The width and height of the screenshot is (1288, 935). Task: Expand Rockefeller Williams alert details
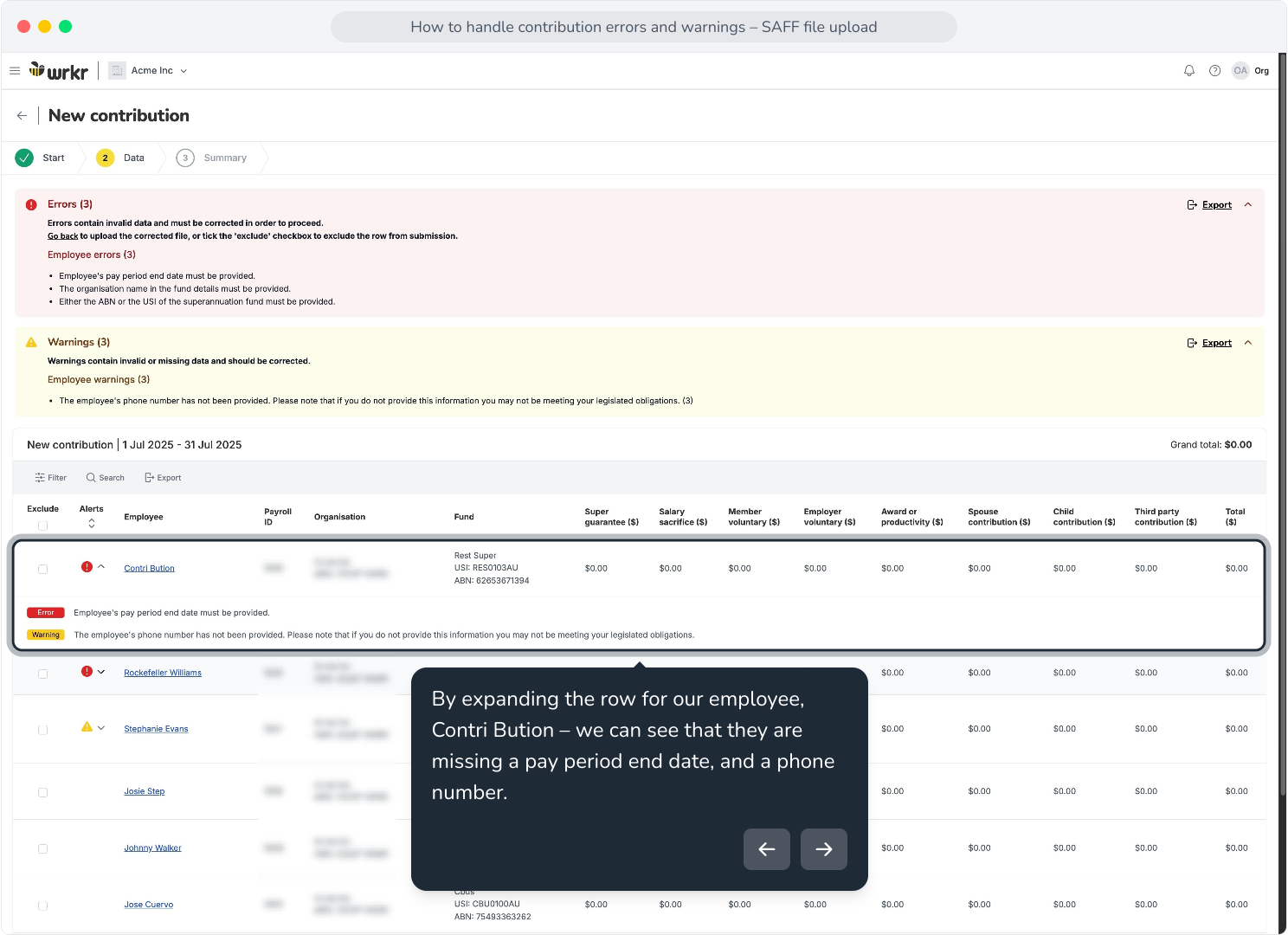101,672
